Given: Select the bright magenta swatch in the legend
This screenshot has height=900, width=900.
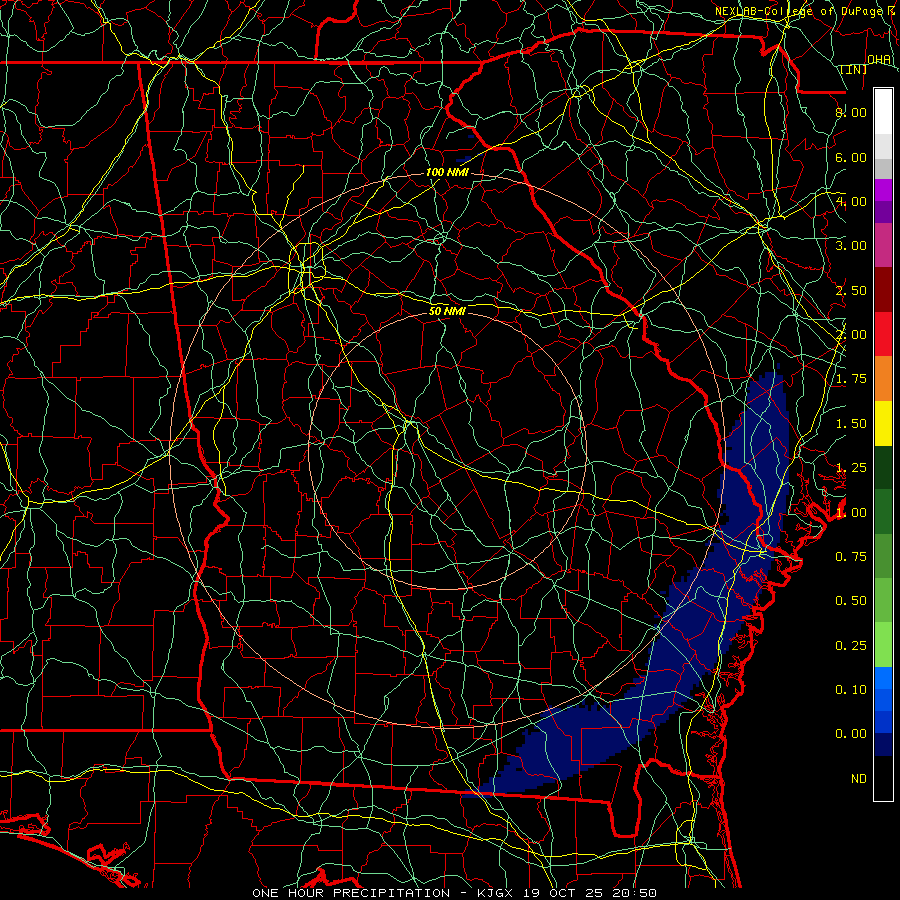Looking at the screenshot, I should point(883,190).
